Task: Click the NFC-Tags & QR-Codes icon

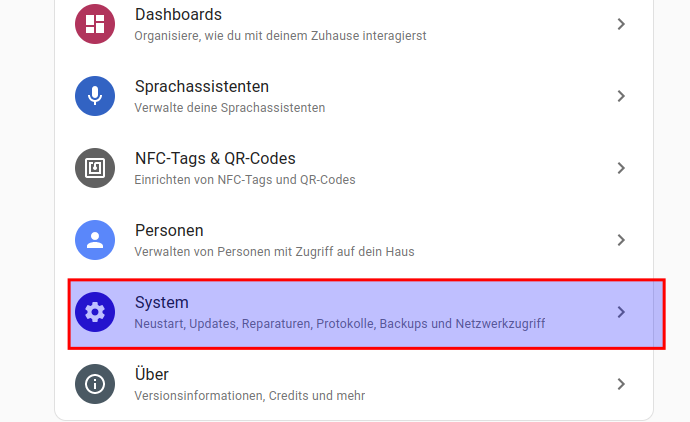Action: point(95,168)
